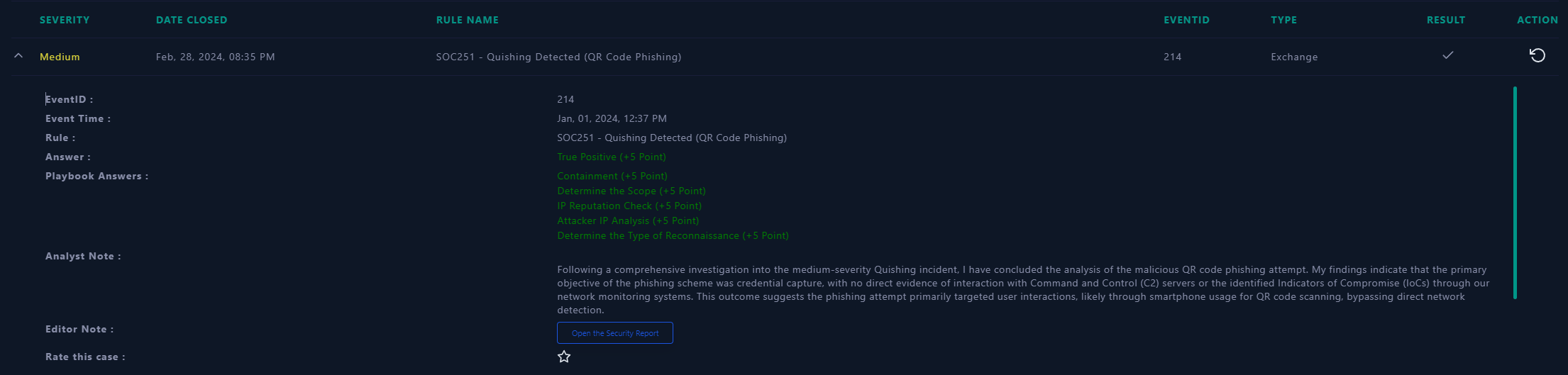Click the reopen case circular arrow icon
The height and width of the screenshot is (375, 1568).
click(x=1537, y=55)
